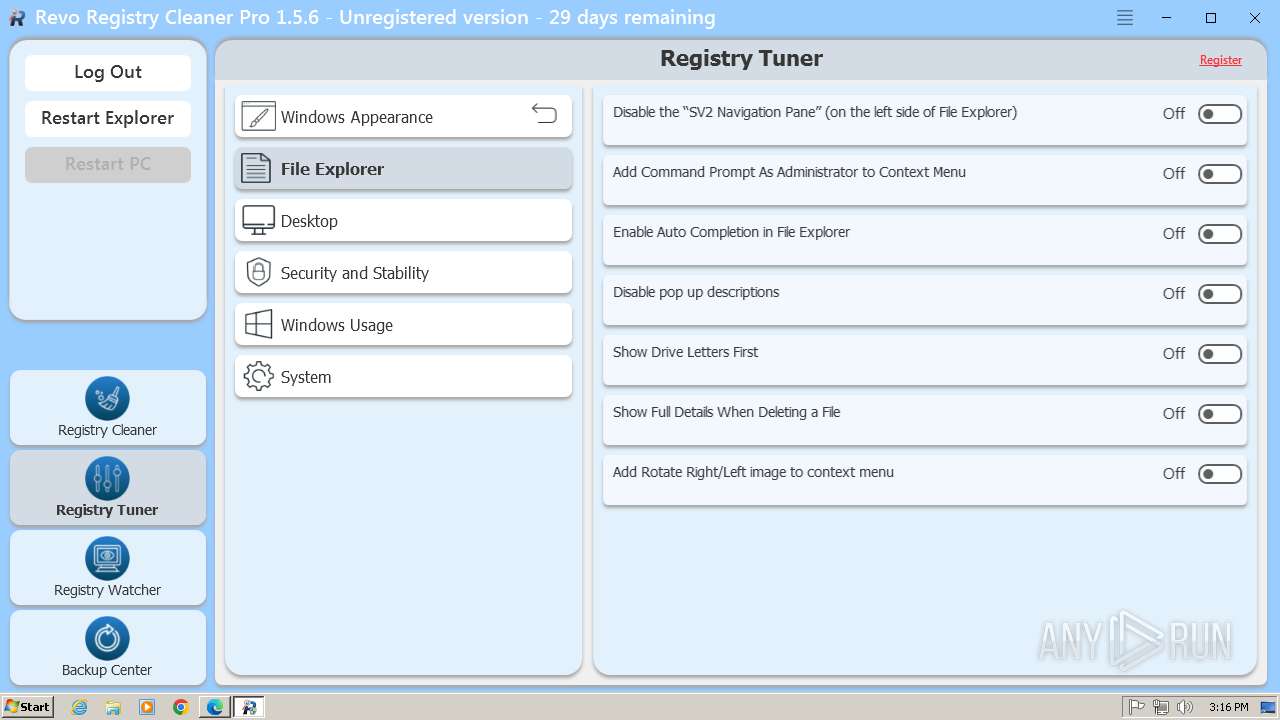Click the volume icon in system tray
Screen dimensions: 1280x720
(1184, 707)
